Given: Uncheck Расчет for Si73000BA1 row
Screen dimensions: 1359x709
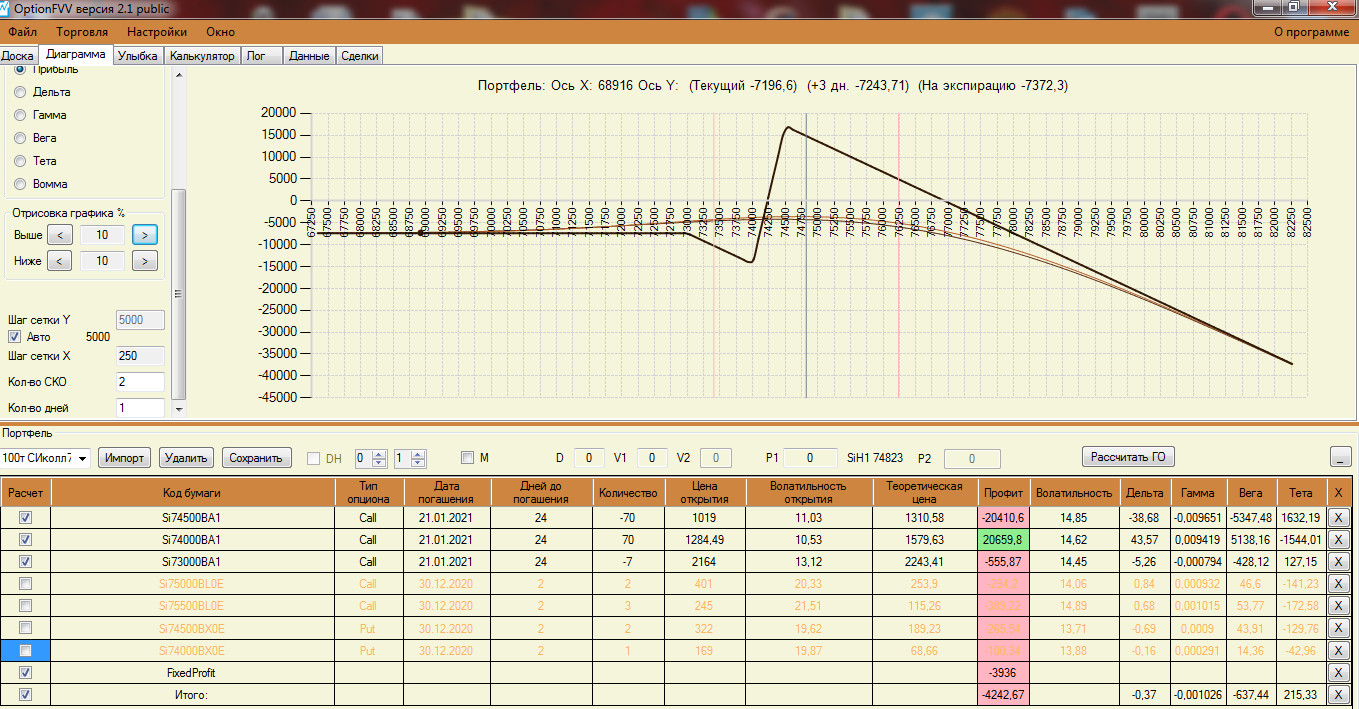Looking at the screenshot, I should (x=26, y=562).
